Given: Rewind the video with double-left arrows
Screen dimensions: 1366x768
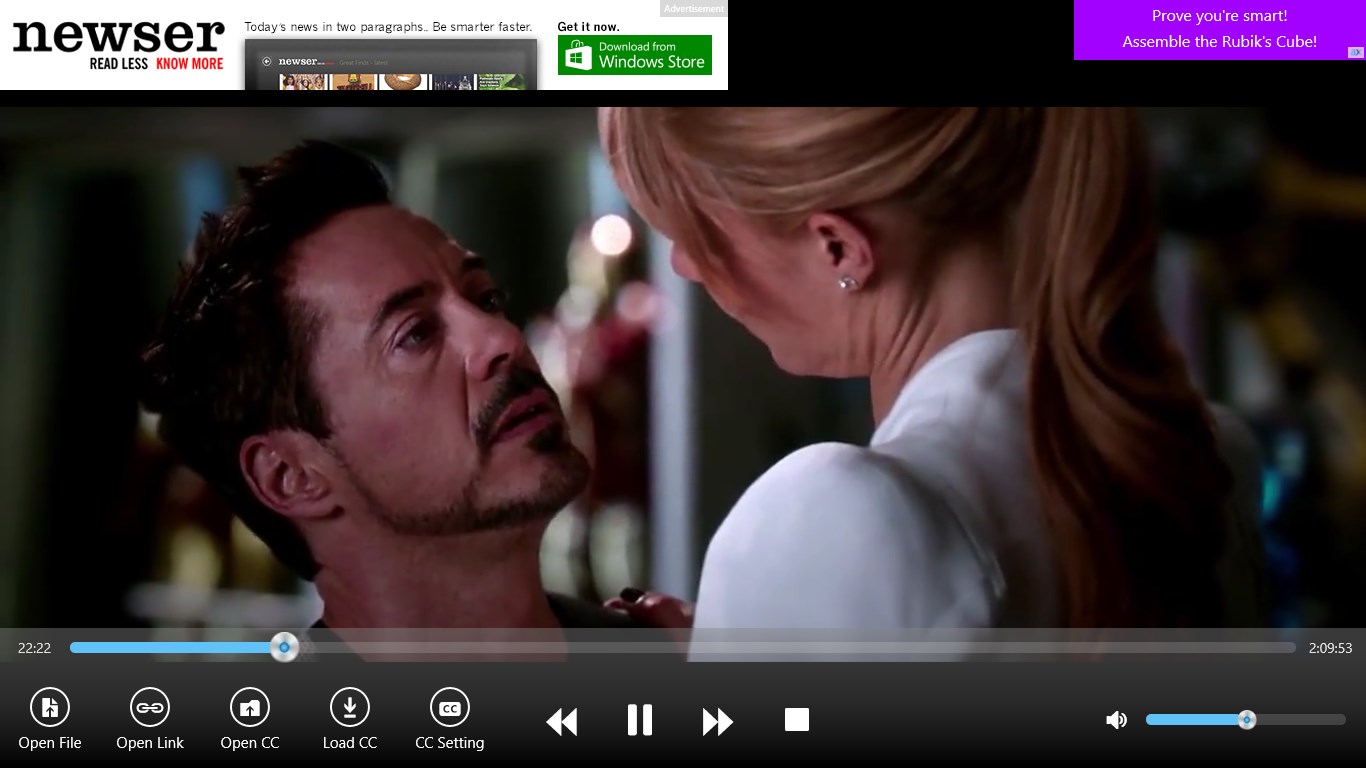Looking at the screenshot, I should coord(562,721).
